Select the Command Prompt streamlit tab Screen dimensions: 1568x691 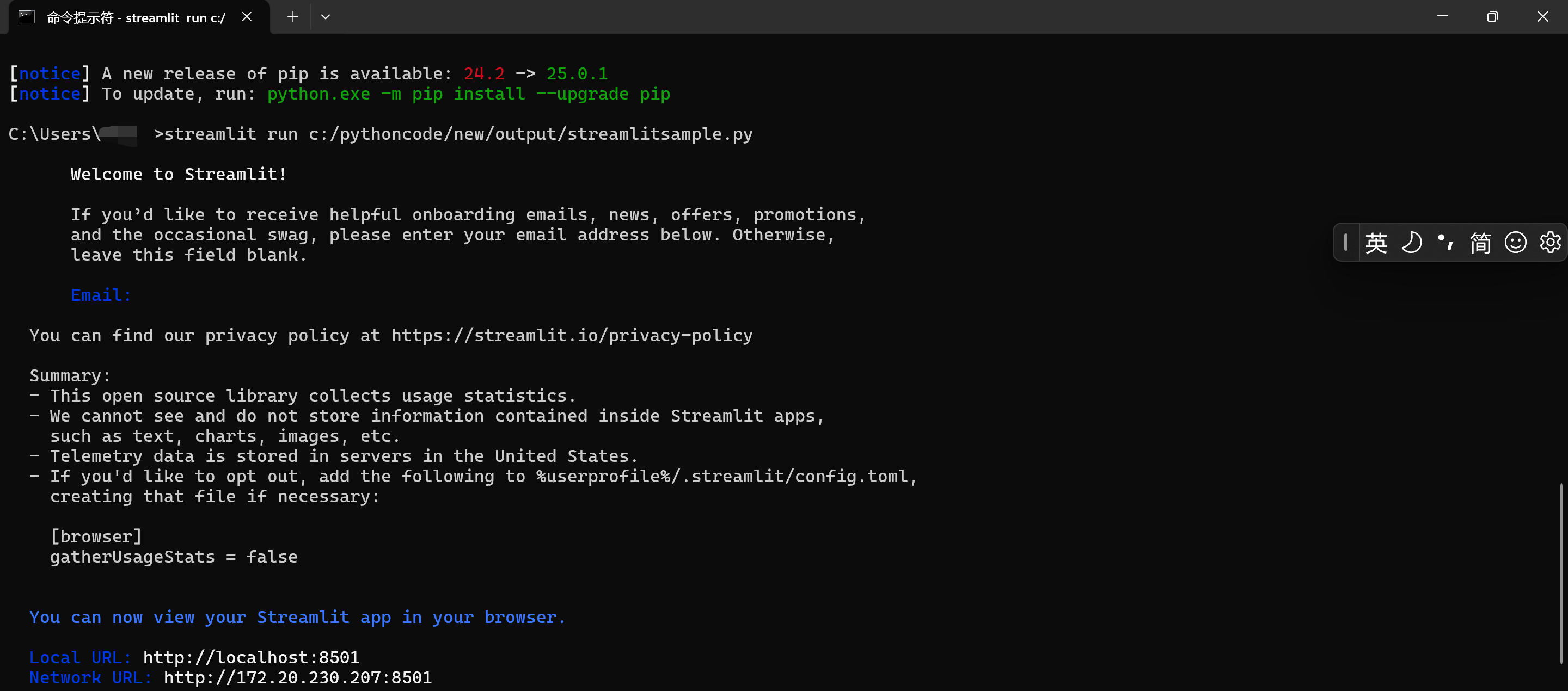pos(139,17)
